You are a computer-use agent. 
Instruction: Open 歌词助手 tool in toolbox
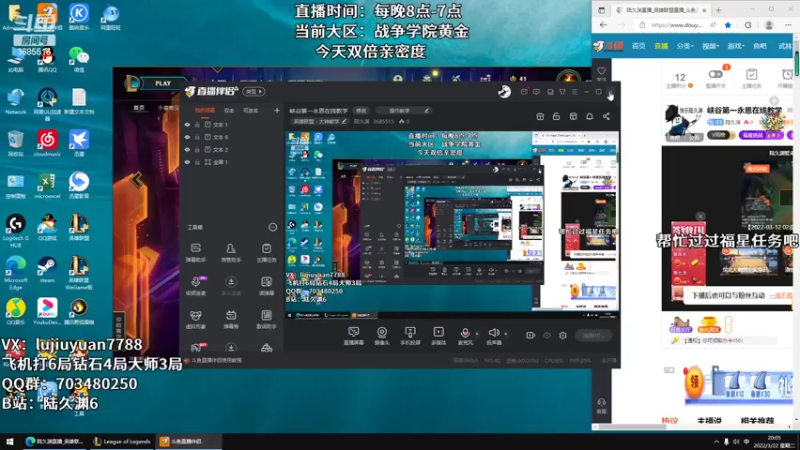click(266, 319)
